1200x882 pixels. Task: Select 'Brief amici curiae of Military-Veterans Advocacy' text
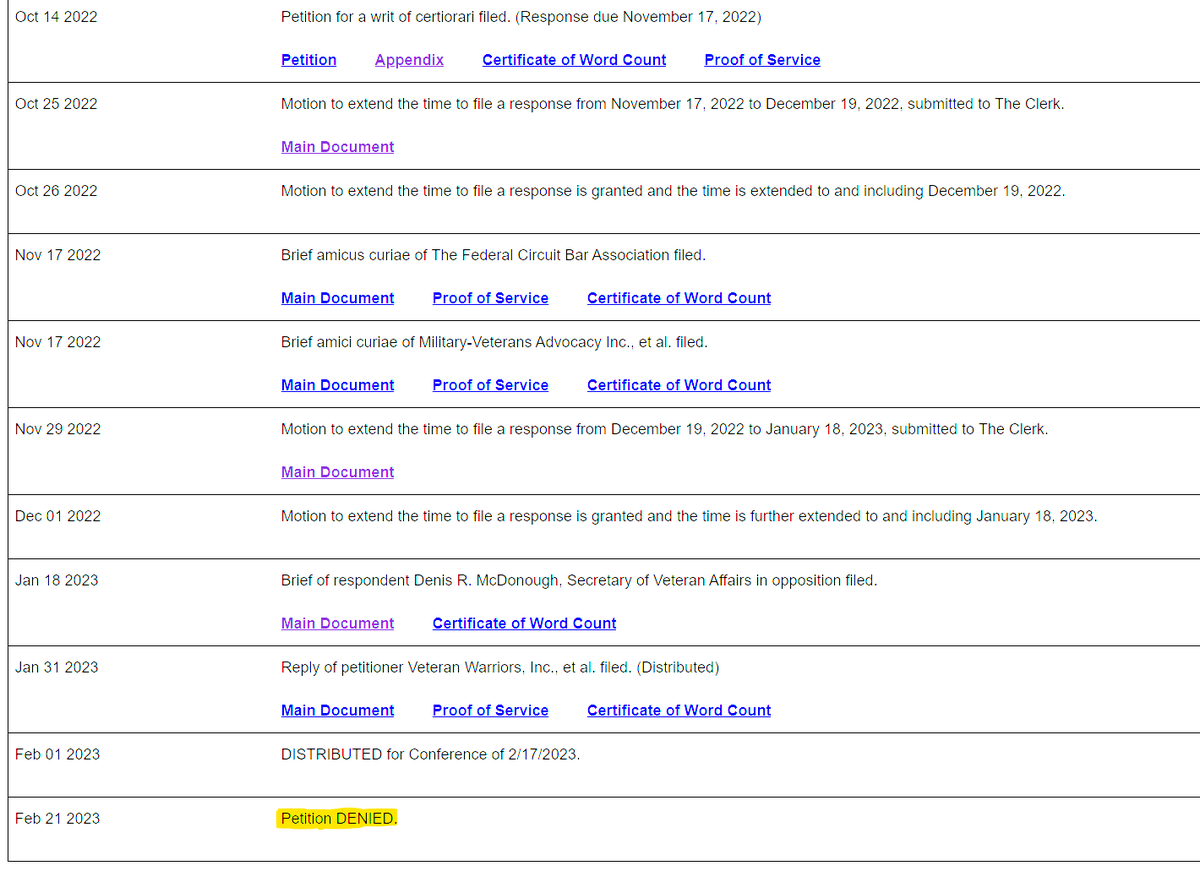[x=494, y=342]
